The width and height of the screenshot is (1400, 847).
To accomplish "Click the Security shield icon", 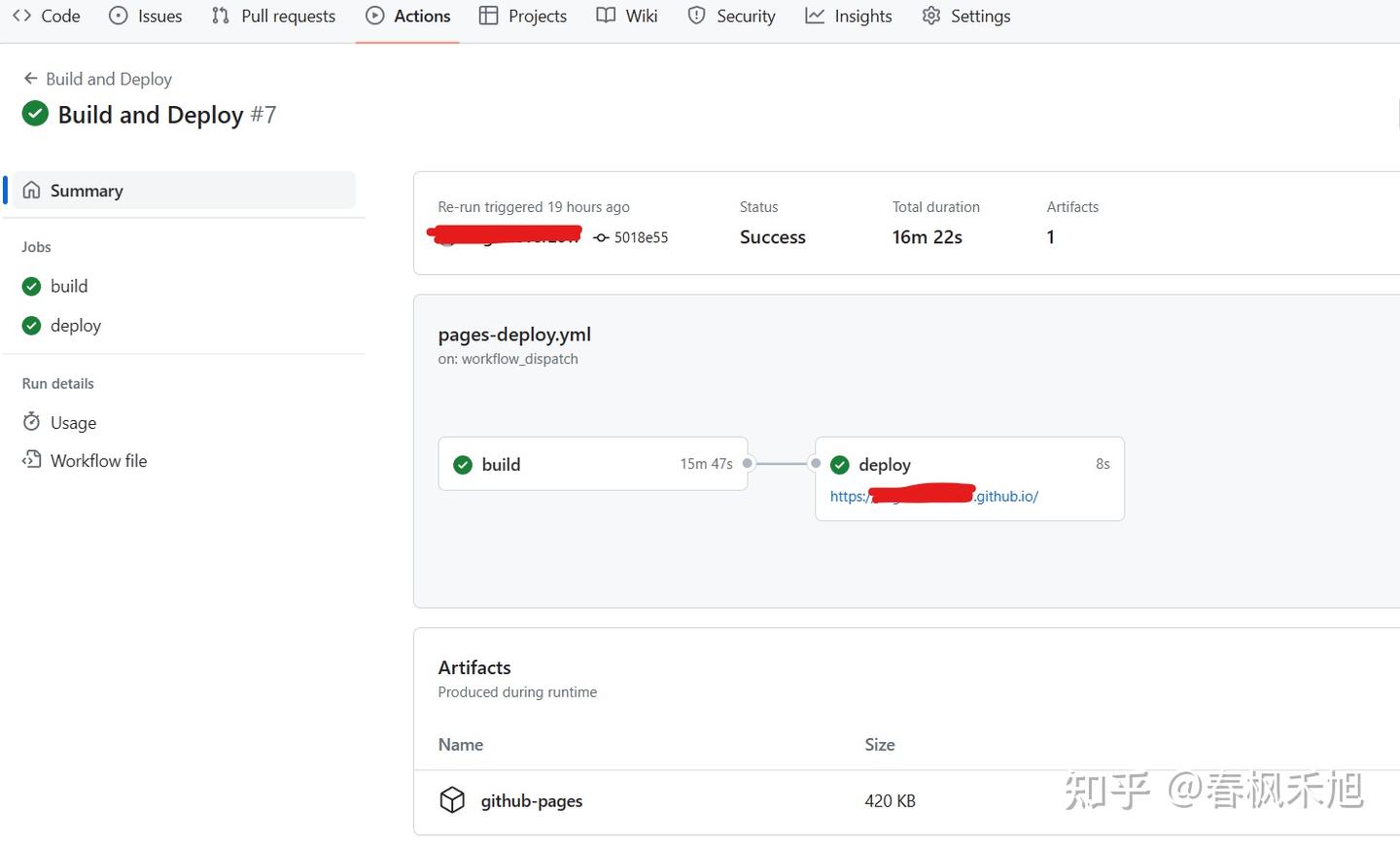I will 696,16.
